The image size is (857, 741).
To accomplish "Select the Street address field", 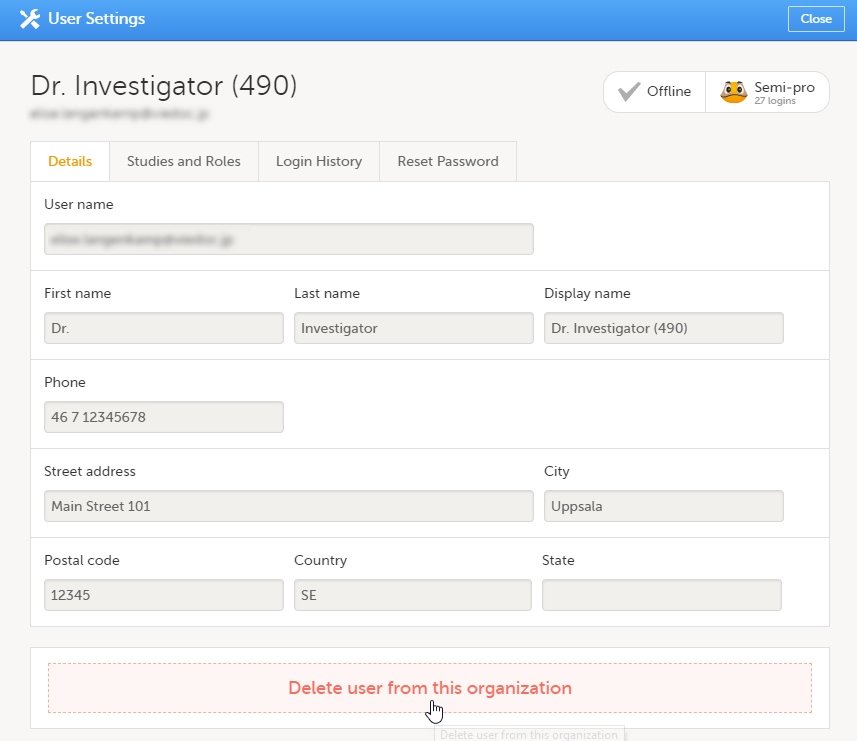I will coord(287,506).
